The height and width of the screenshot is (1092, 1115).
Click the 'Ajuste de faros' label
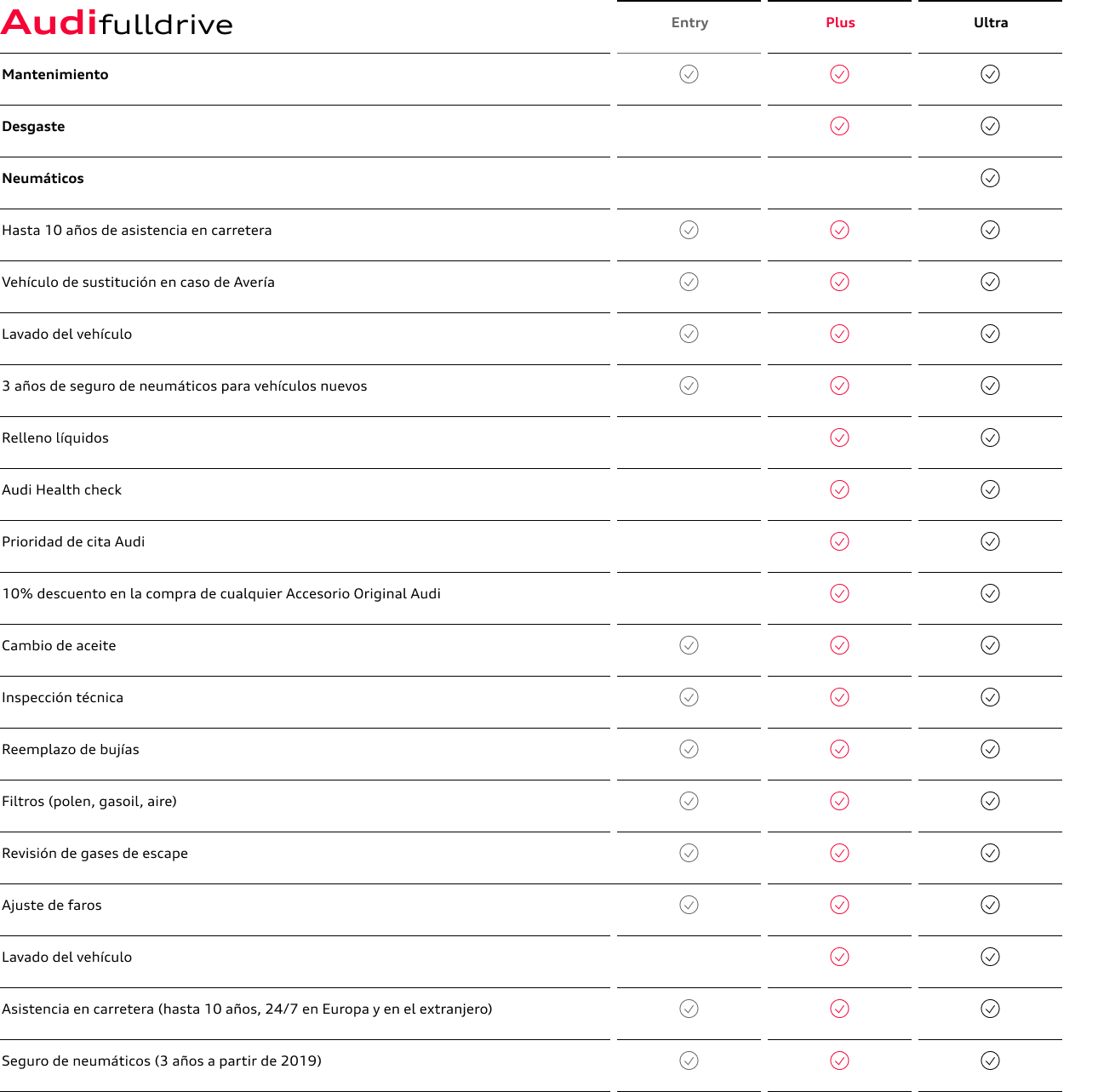(x=52, y=906)
